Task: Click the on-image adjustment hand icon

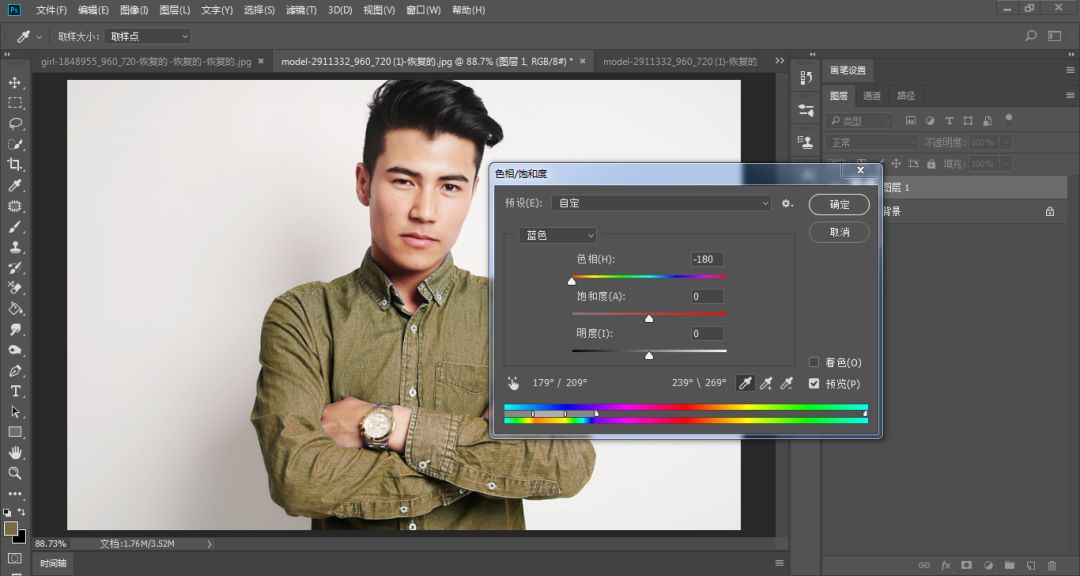Action: click(x=514, y=383)
